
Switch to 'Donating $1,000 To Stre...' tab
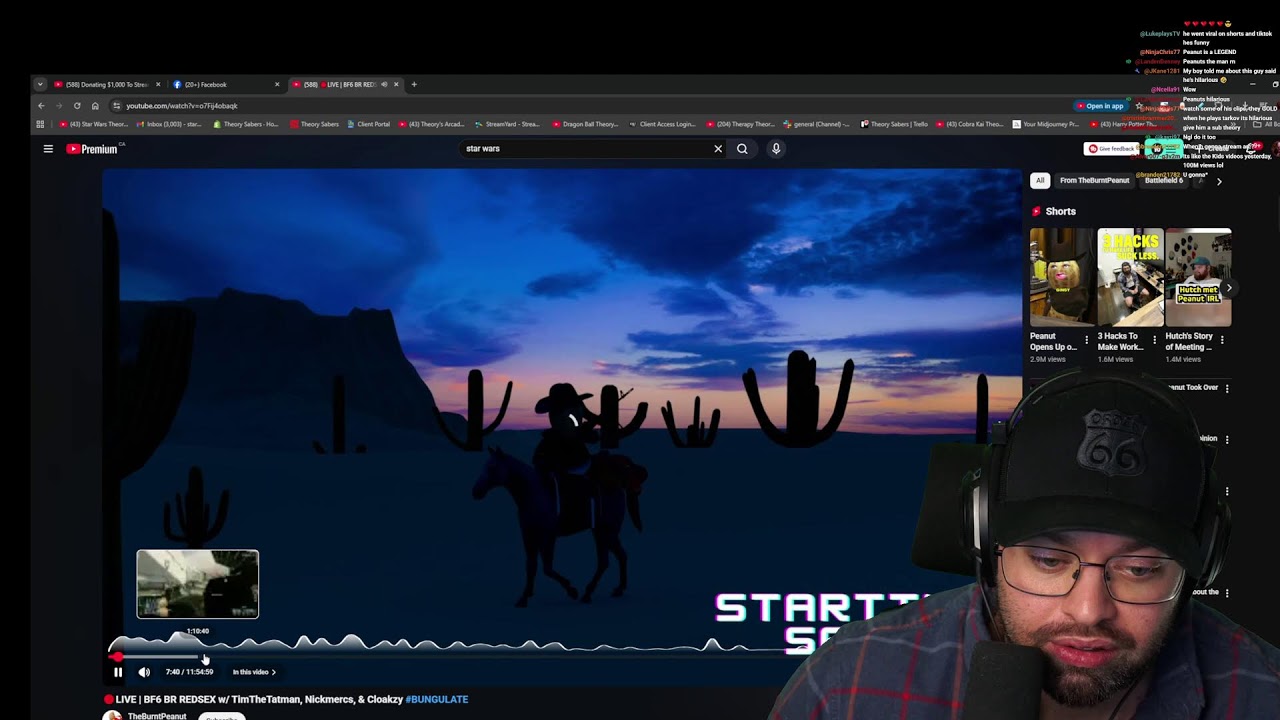(108, 85)
